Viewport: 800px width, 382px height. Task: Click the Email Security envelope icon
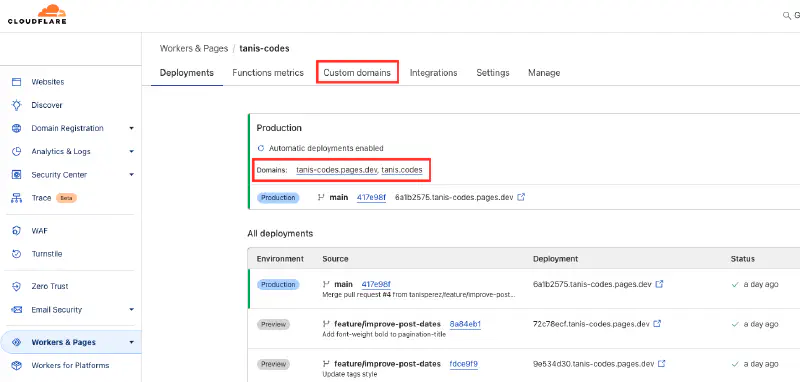[16, 310]
